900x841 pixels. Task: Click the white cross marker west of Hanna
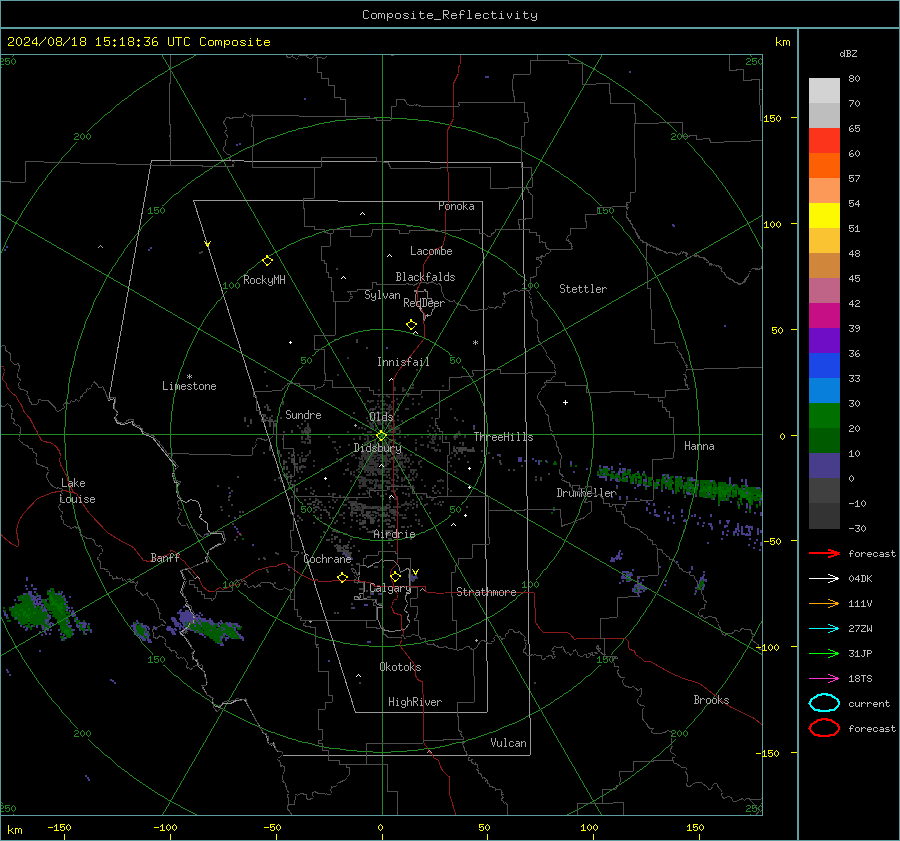565,402
